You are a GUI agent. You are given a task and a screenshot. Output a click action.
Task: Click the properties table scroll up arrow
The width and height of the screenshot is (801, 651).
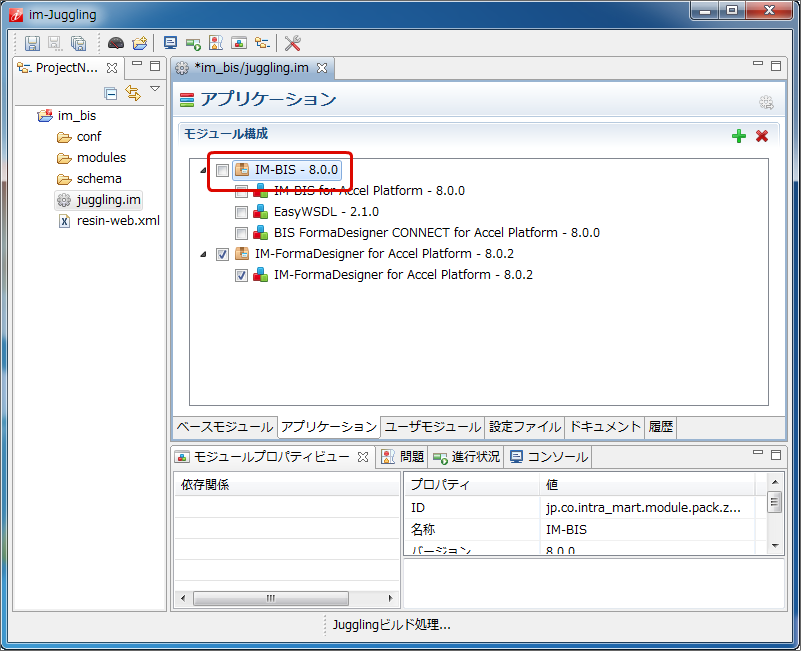click(775, 482)
